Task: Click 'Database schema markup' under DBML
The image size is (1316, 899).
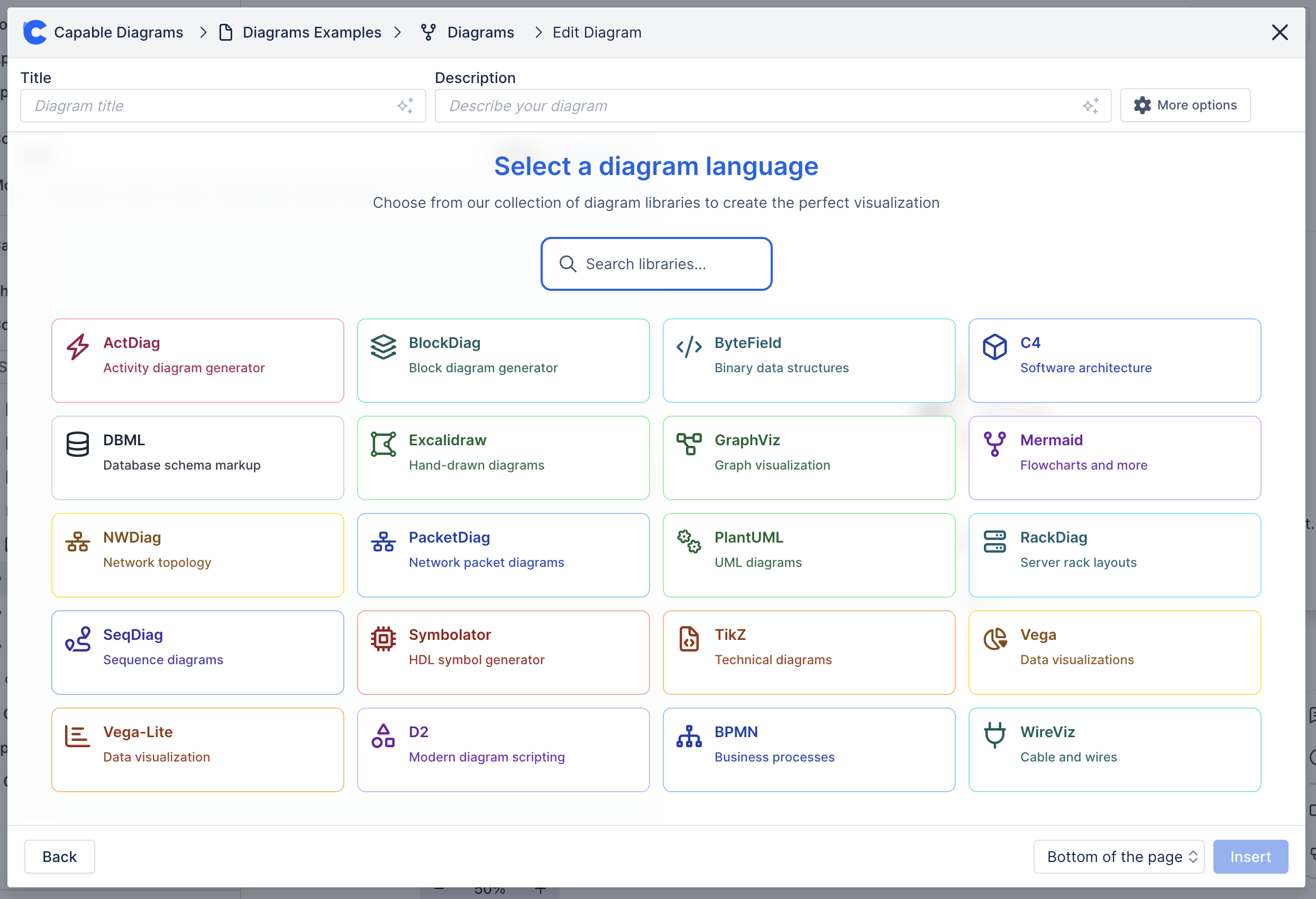Action: tap(182, 465)
